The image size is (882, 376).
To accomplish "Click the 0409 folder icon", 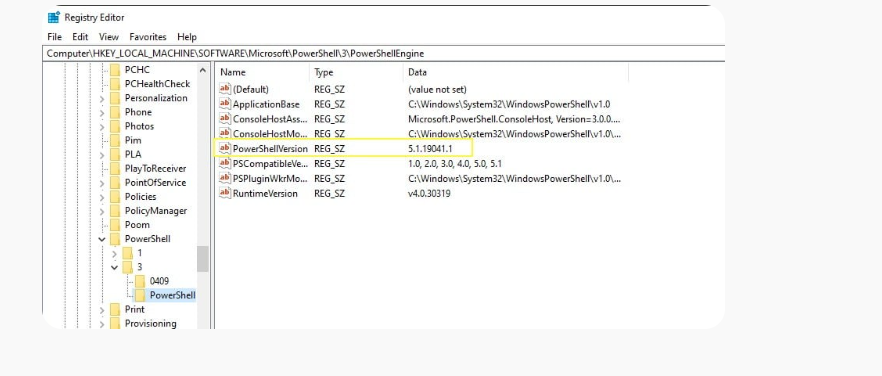I will point(140,281).
